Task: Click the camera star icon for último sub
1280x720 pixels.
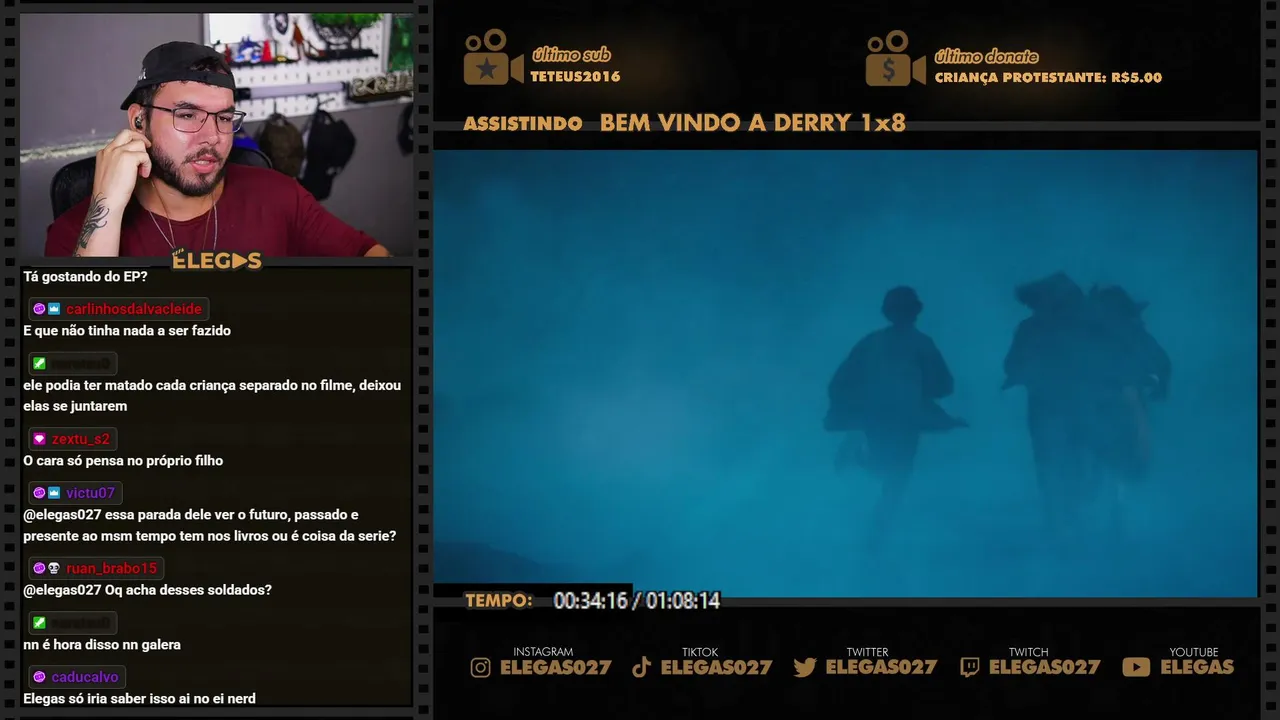Action: [x=493, y=58]
